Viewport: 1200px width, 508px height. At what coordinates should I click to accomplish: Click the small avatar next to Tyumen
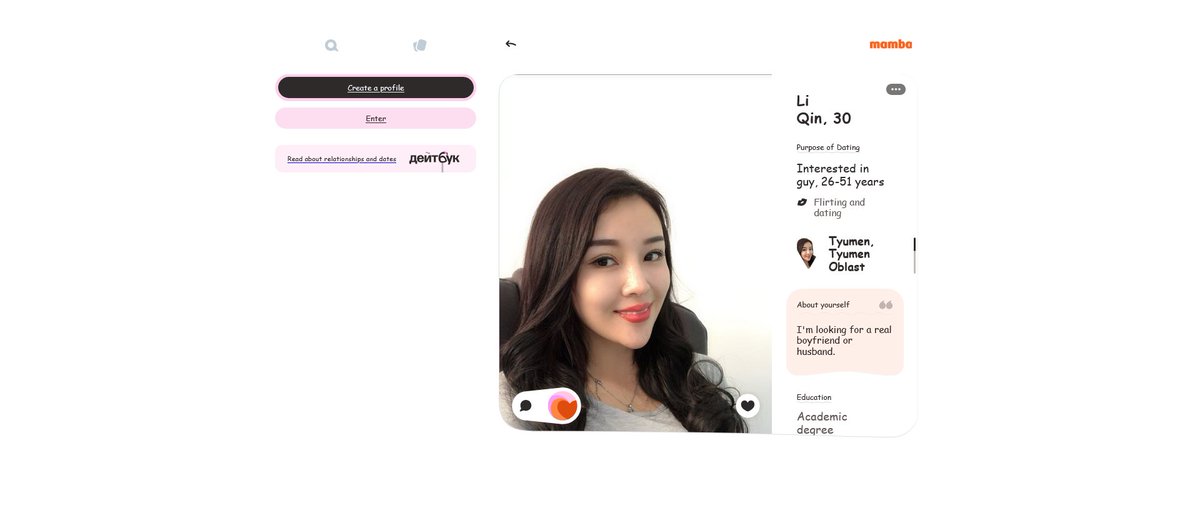click(806, 253)
